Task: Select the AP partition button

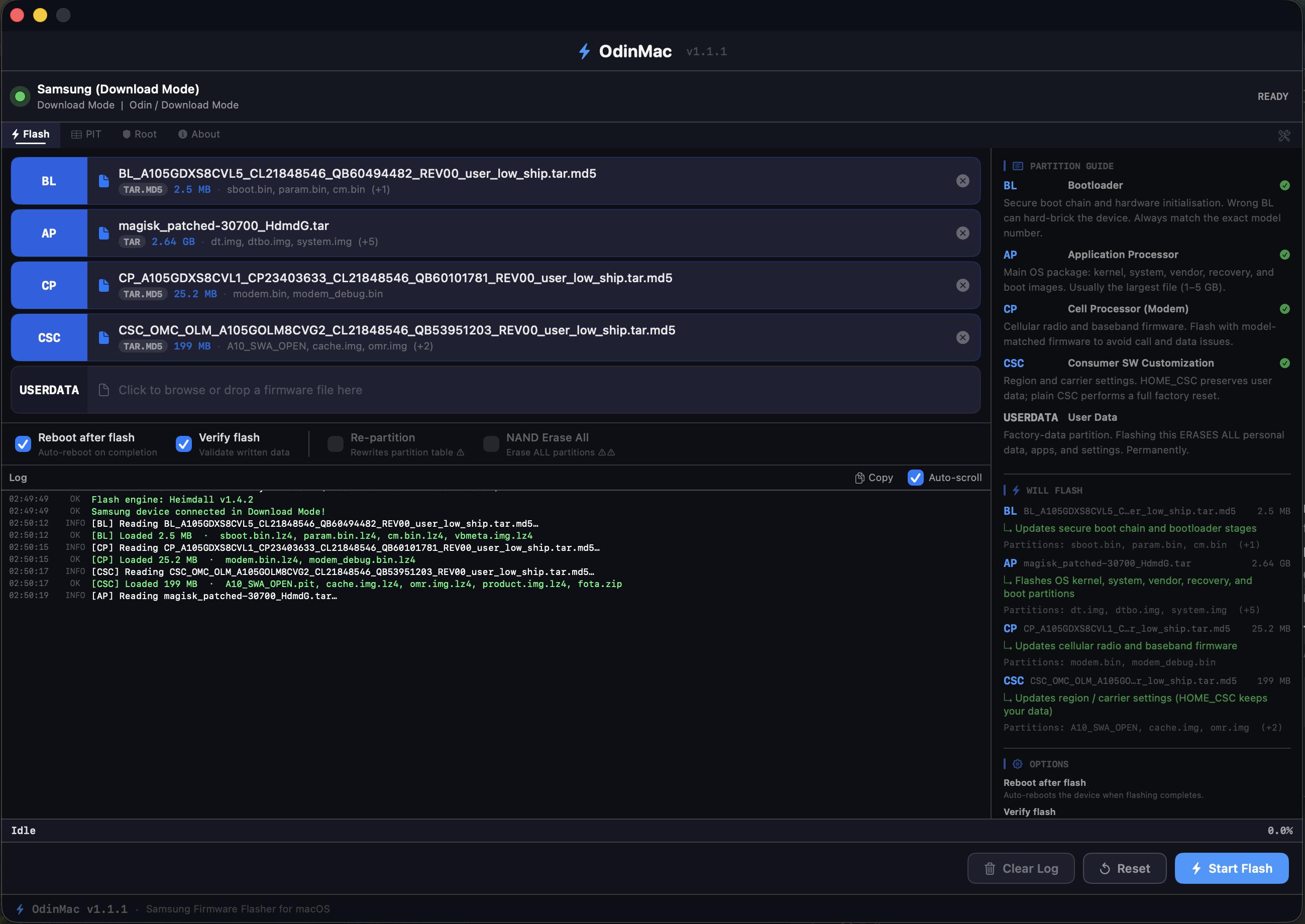Action: [x=49, y=234]
